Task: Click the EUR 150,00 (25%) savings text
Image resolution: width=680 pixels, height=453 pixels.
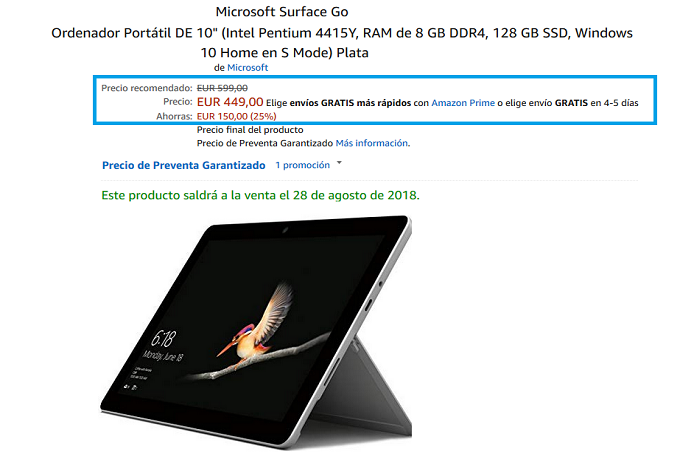Action: (x=236, y=116)
